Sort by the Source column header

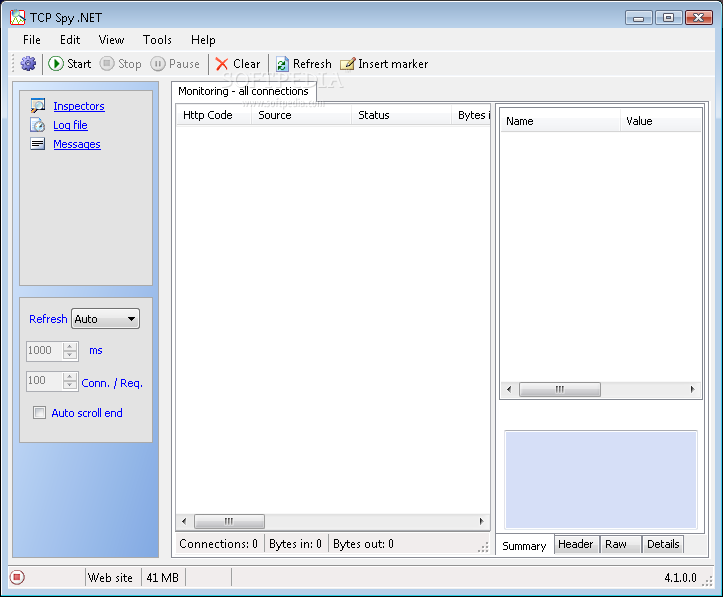302,115
